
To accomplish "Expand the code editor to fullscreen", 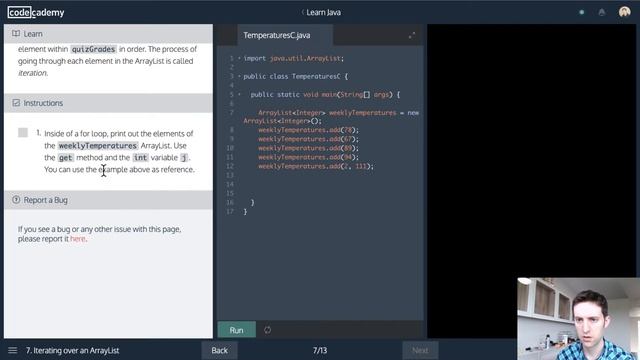I will (412, 36).
